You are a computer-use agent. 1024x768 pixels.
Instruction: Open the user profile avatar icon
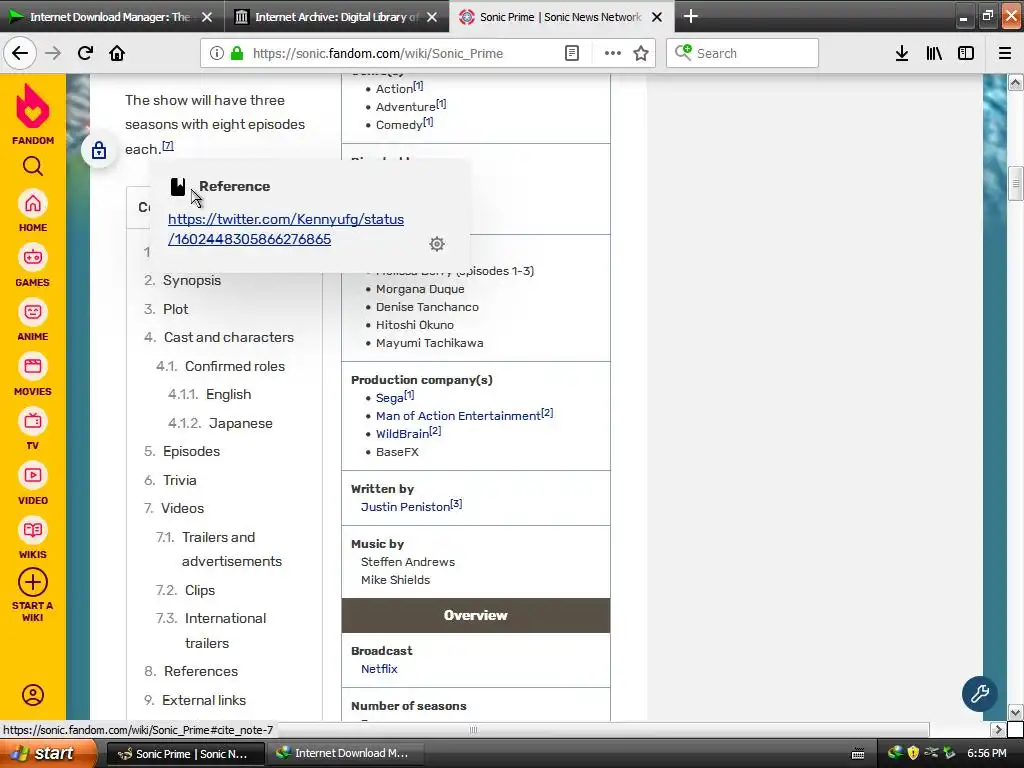pos(33,695)
